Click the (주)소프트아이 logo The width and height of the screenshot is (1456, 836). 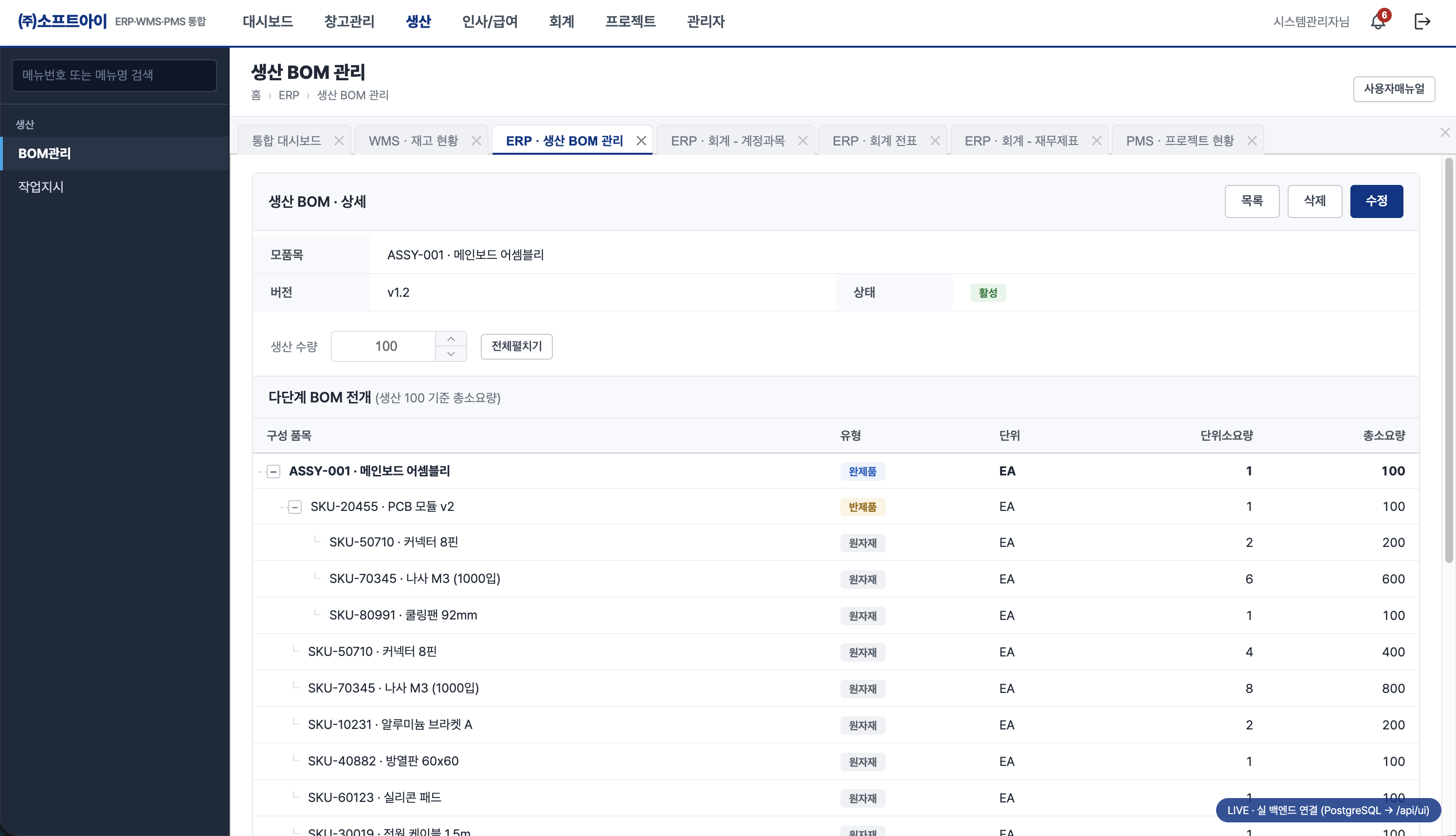pyautogui.click(x=62, y=22)
